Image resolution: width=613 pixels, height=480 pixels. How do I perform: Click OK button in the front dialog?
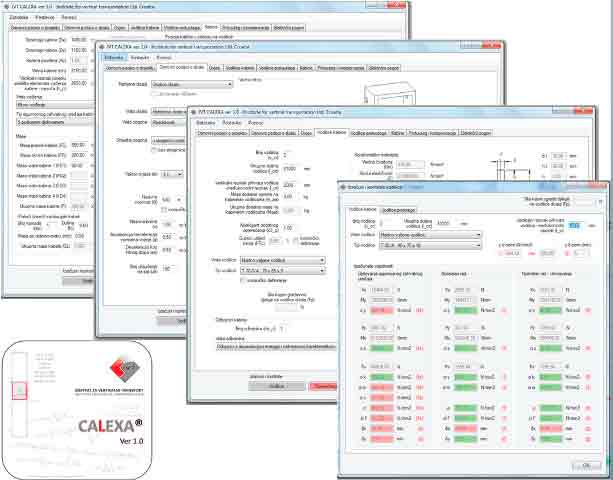586,466
